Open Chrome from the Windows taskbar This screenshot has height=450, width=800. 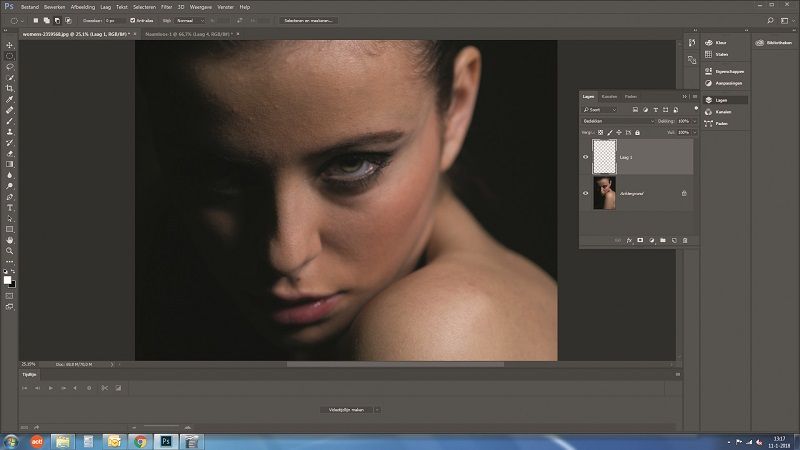click(x=139, y=440)
